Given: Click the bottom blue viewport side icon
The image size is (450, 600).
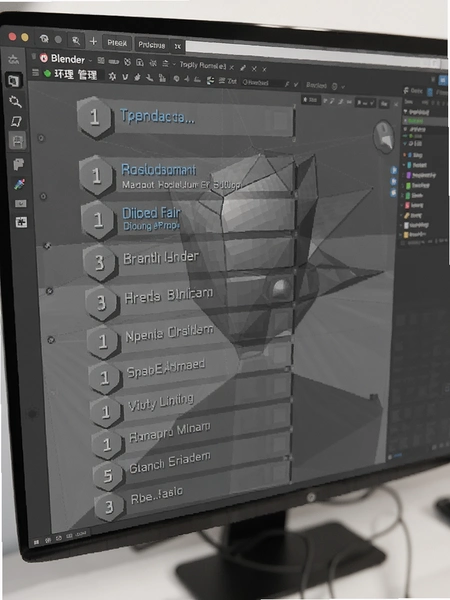Looking at the screenshot, I should click(393, 193).
